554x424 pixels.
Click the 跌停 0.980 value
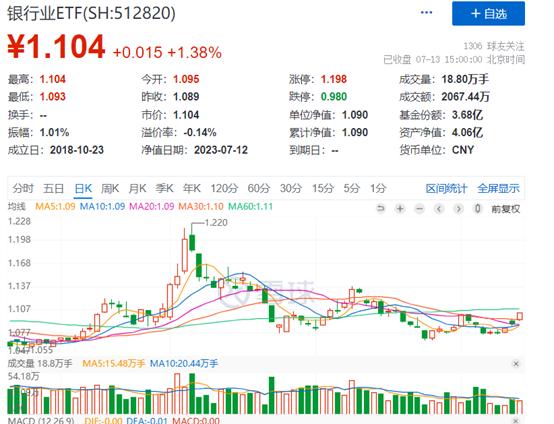tap(334, 97)
